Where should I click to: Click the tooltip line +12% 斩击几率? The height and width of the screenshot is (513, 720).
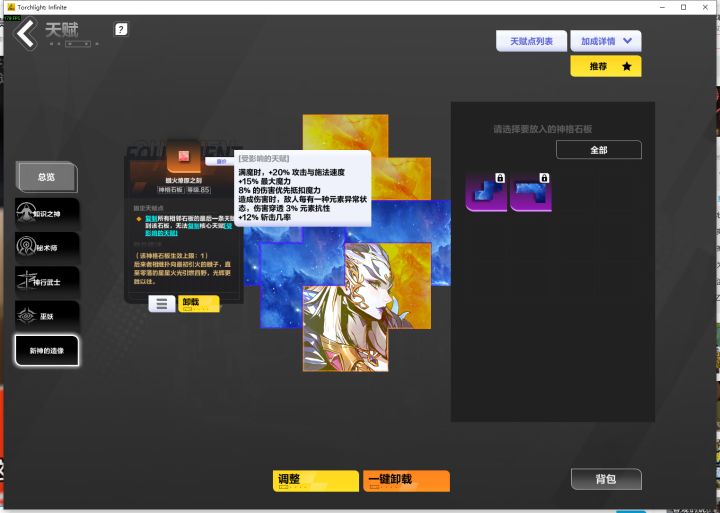coord(264,217)
